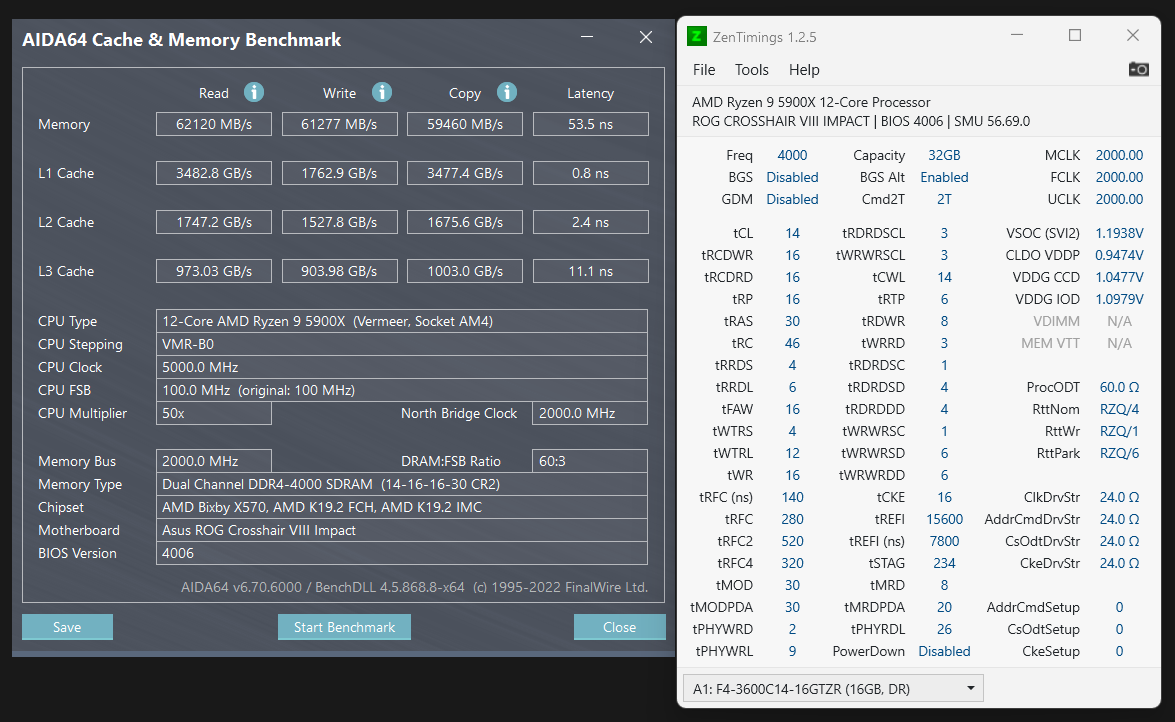Click the L1 Cache latency 0.8 ns value
This screenshot has height=722, width=1175.
[590, 173]
